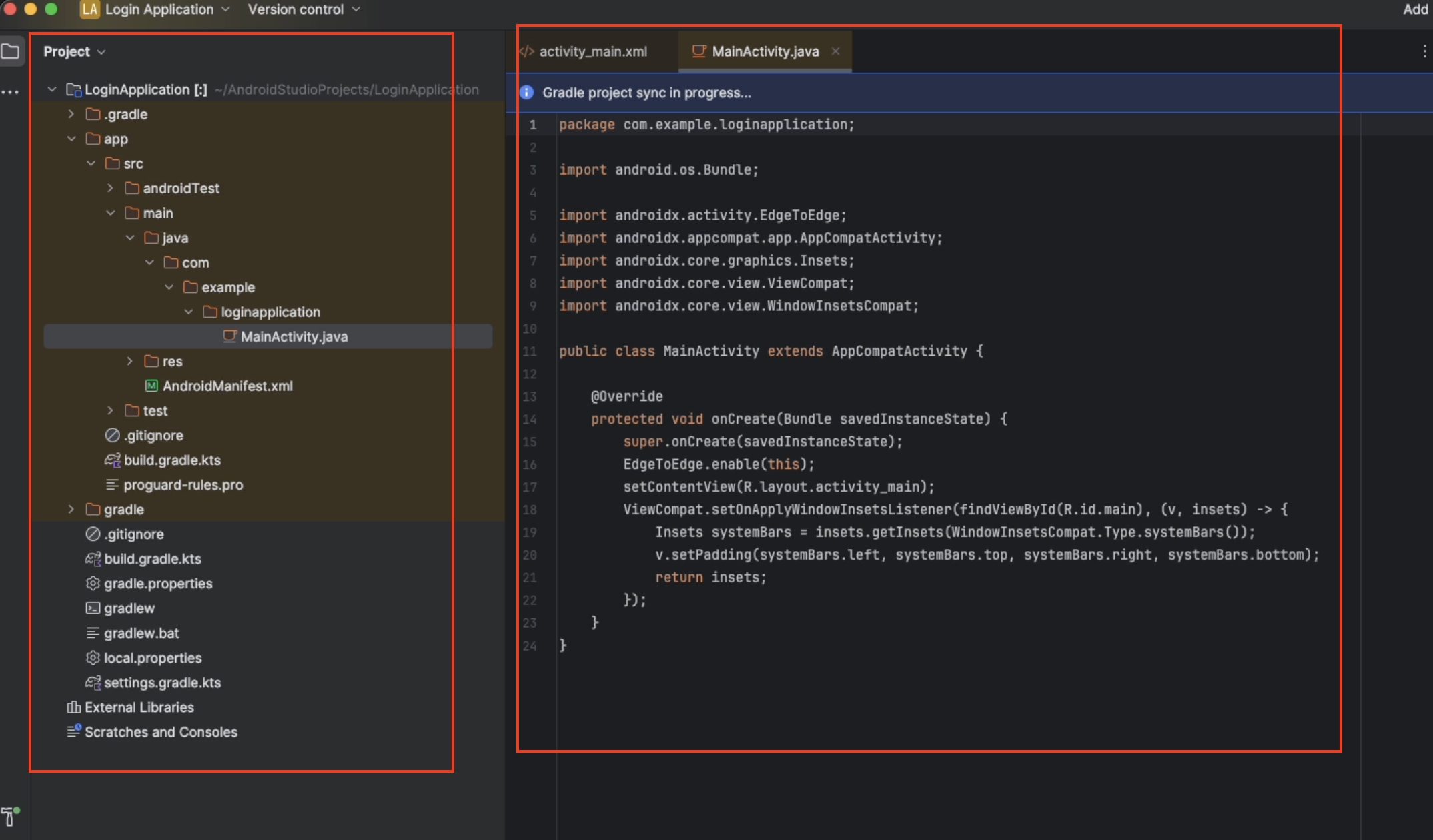
Task: Click line number 11 in the gutter
Action: click(530, 351)
